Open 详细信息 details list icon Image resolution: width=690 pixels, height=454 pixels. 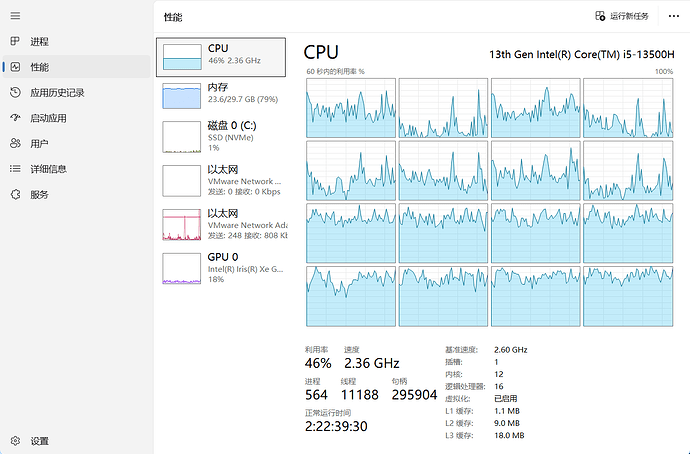(15, 169)
